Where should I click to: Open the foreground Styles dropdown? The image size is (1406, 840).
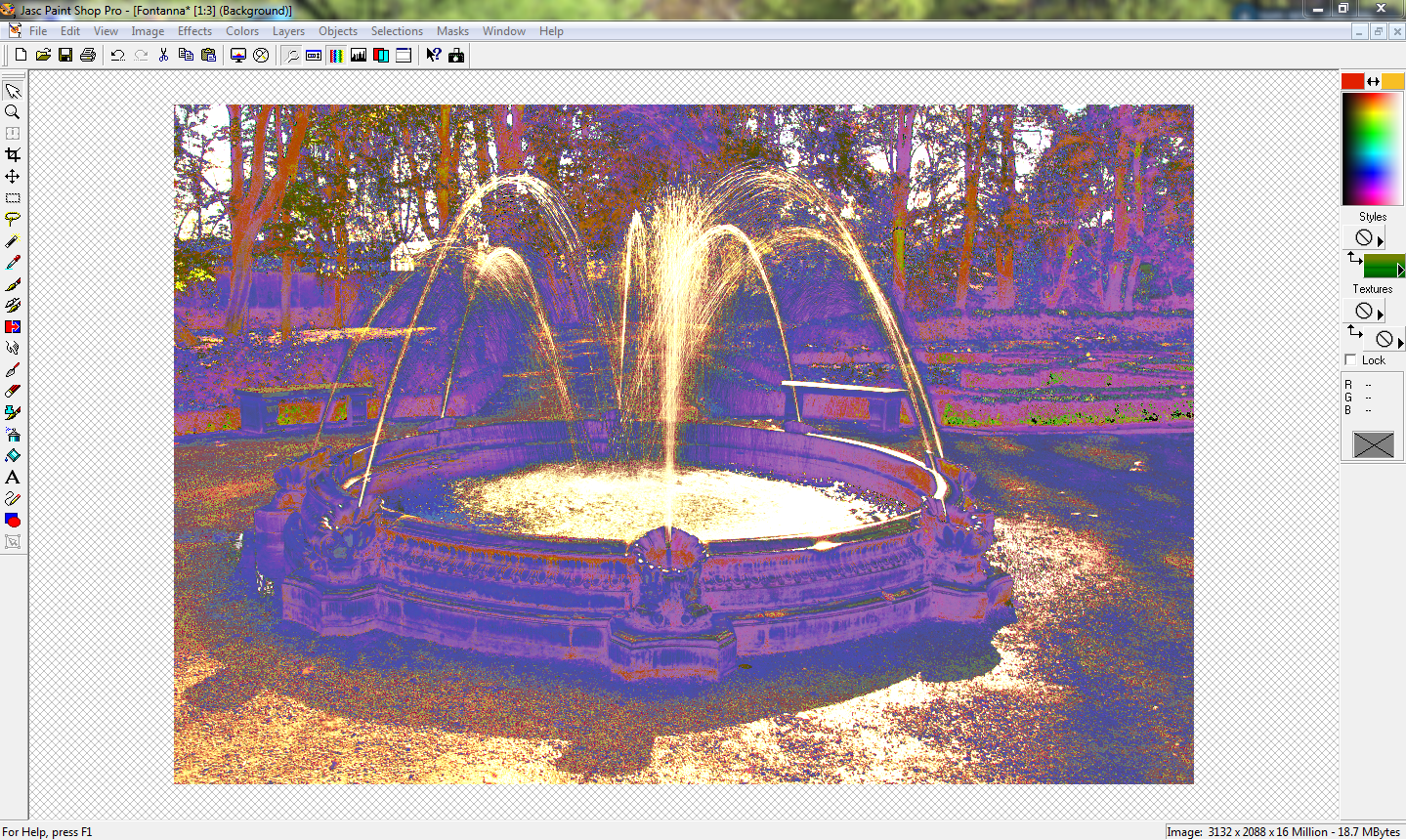[1365, 237]
